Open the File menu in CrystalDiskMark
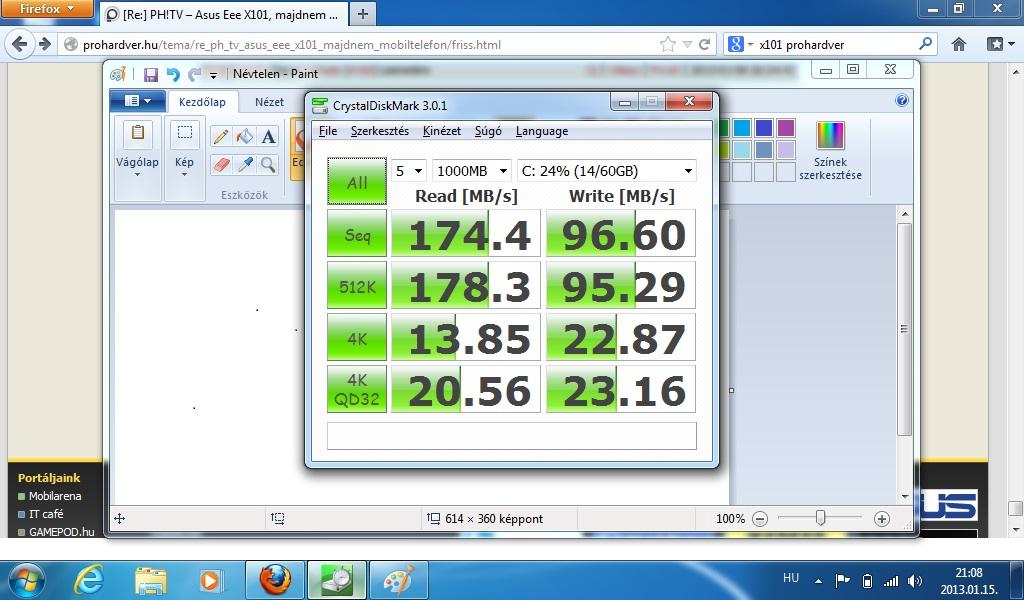This screenshot has height=600, width=1024. (328, 131)
